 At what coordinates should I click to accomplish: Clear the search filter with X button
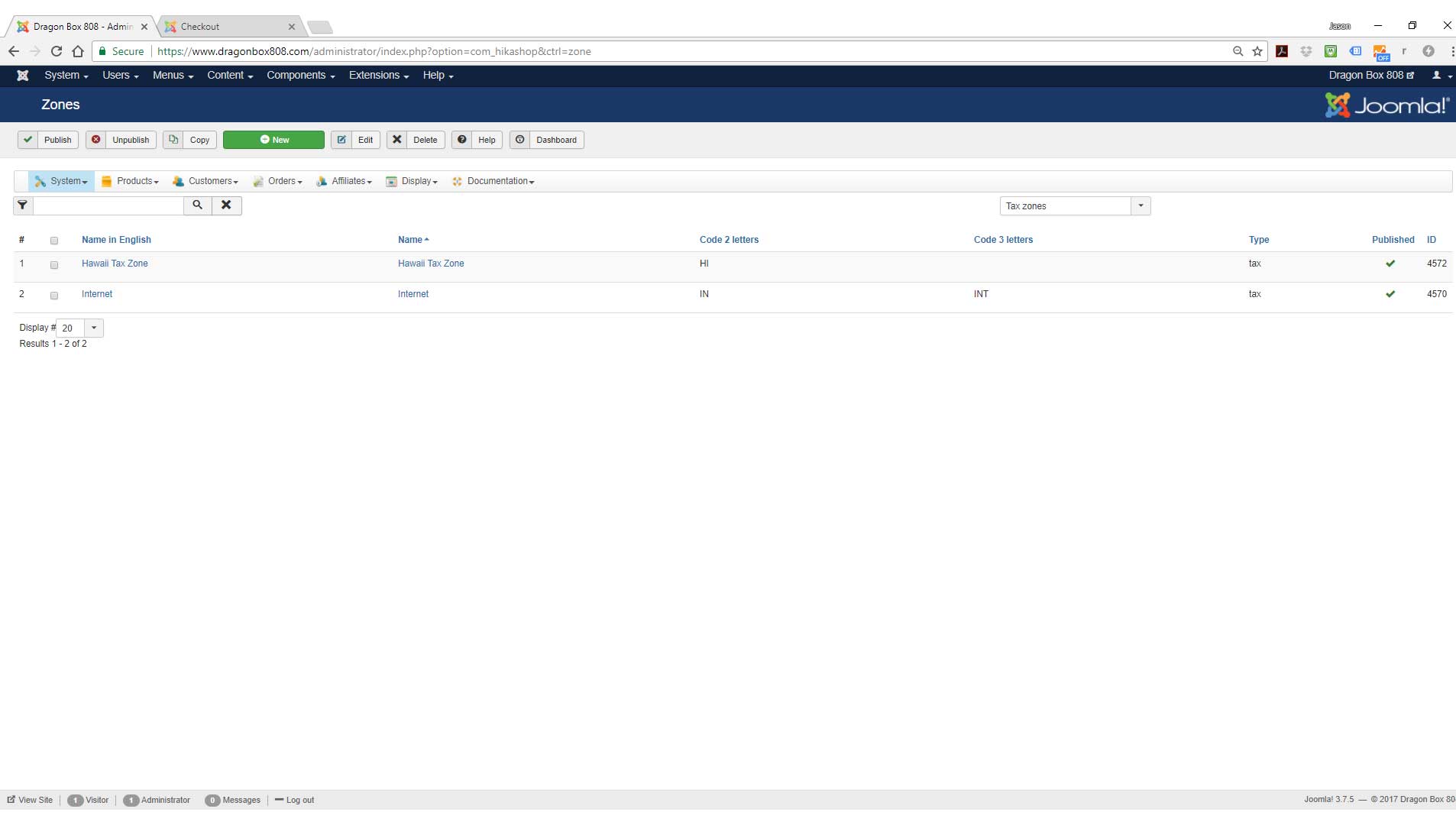226,205
